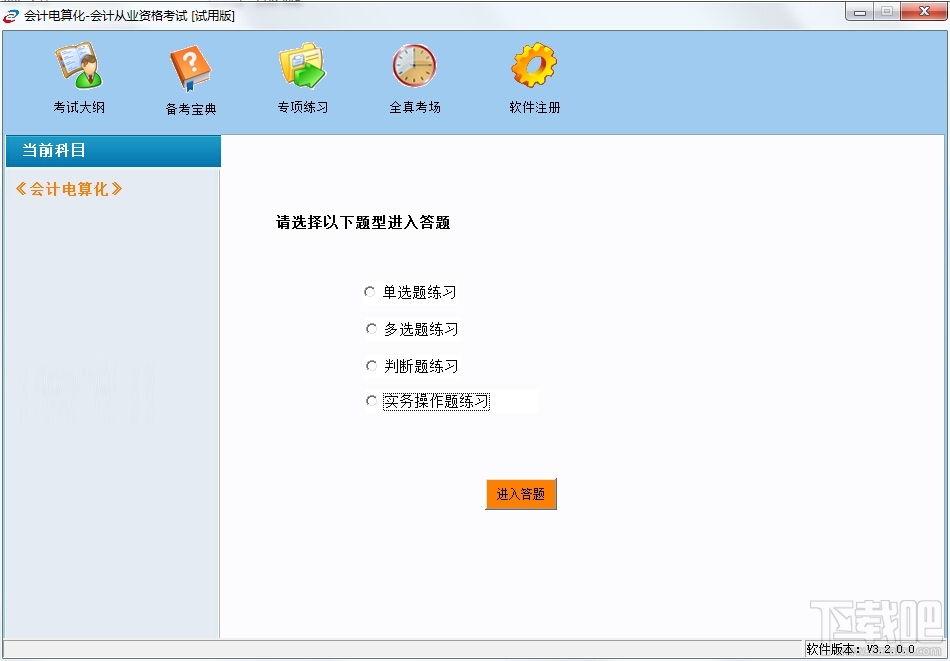Click the 考试大纲 text label
This screenshot has width=950, height=661.
coord(79,107)
